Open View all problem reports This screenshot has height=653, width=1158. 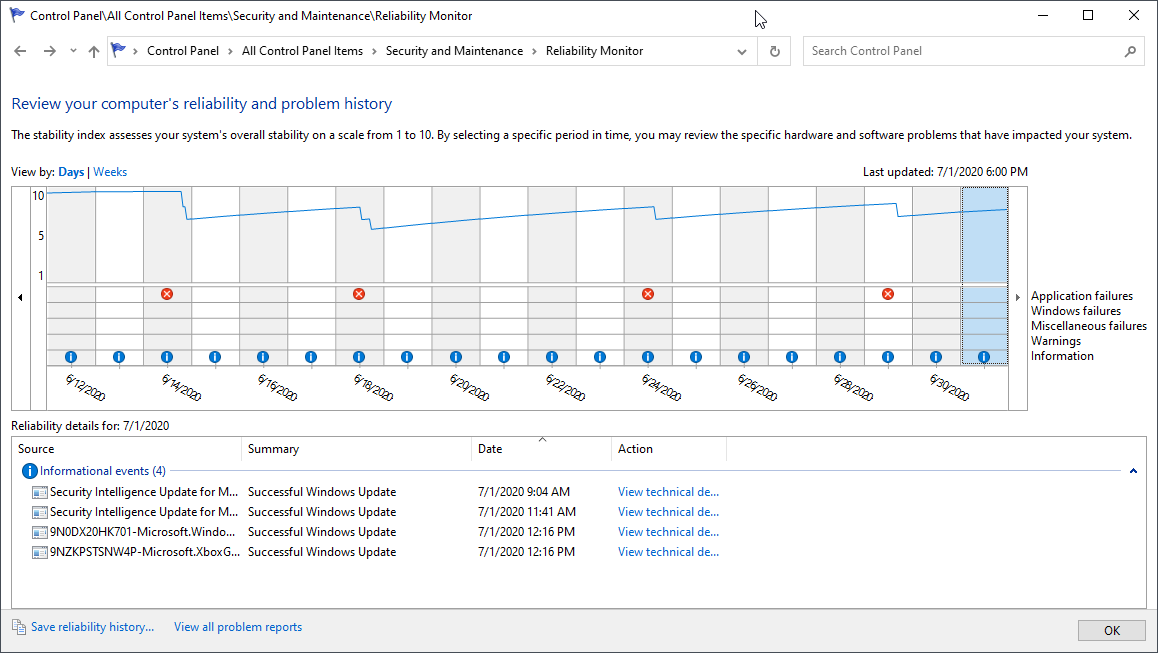[x=238, y=627]
